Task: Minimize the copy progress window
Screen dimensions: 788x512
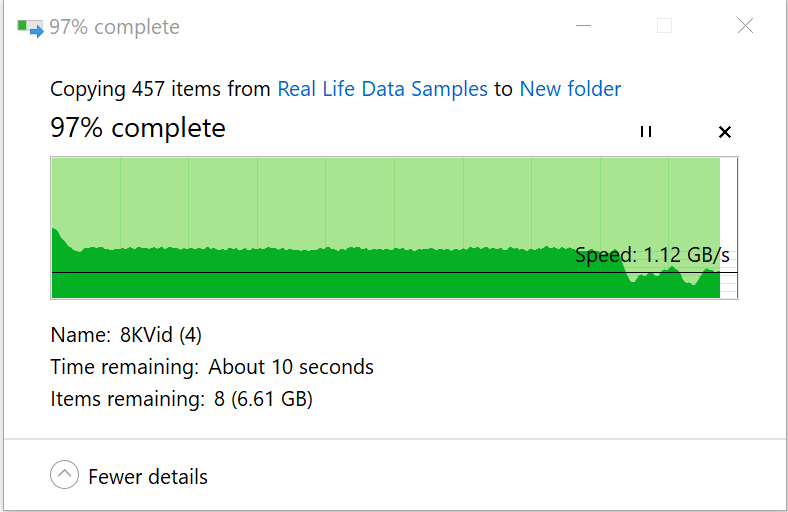Action: [x=583, y=27]
